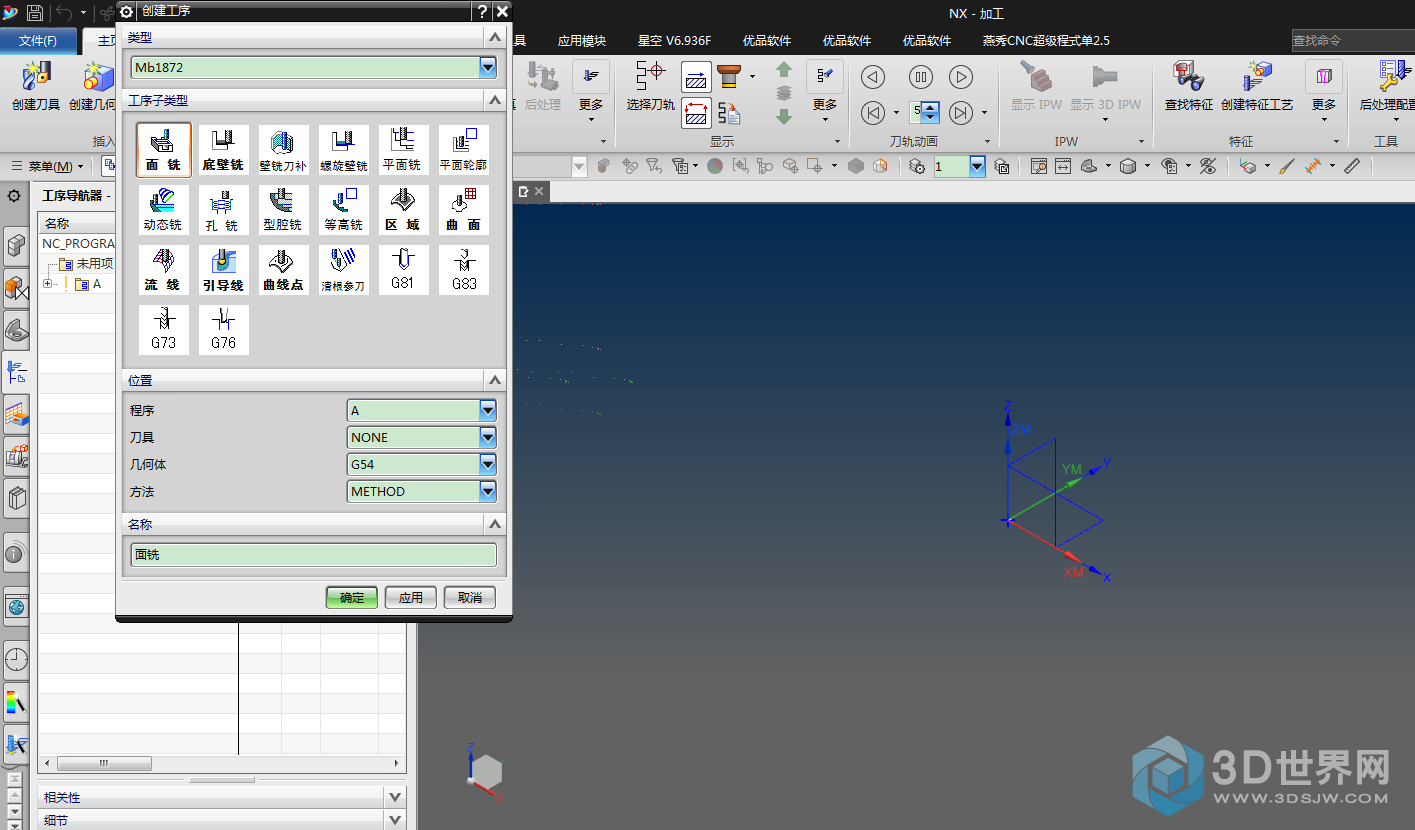This screenshot has width=1415, height=830.
Task: Open the 菜单(M) menu dropdown
Action: [x=49, y=166]
